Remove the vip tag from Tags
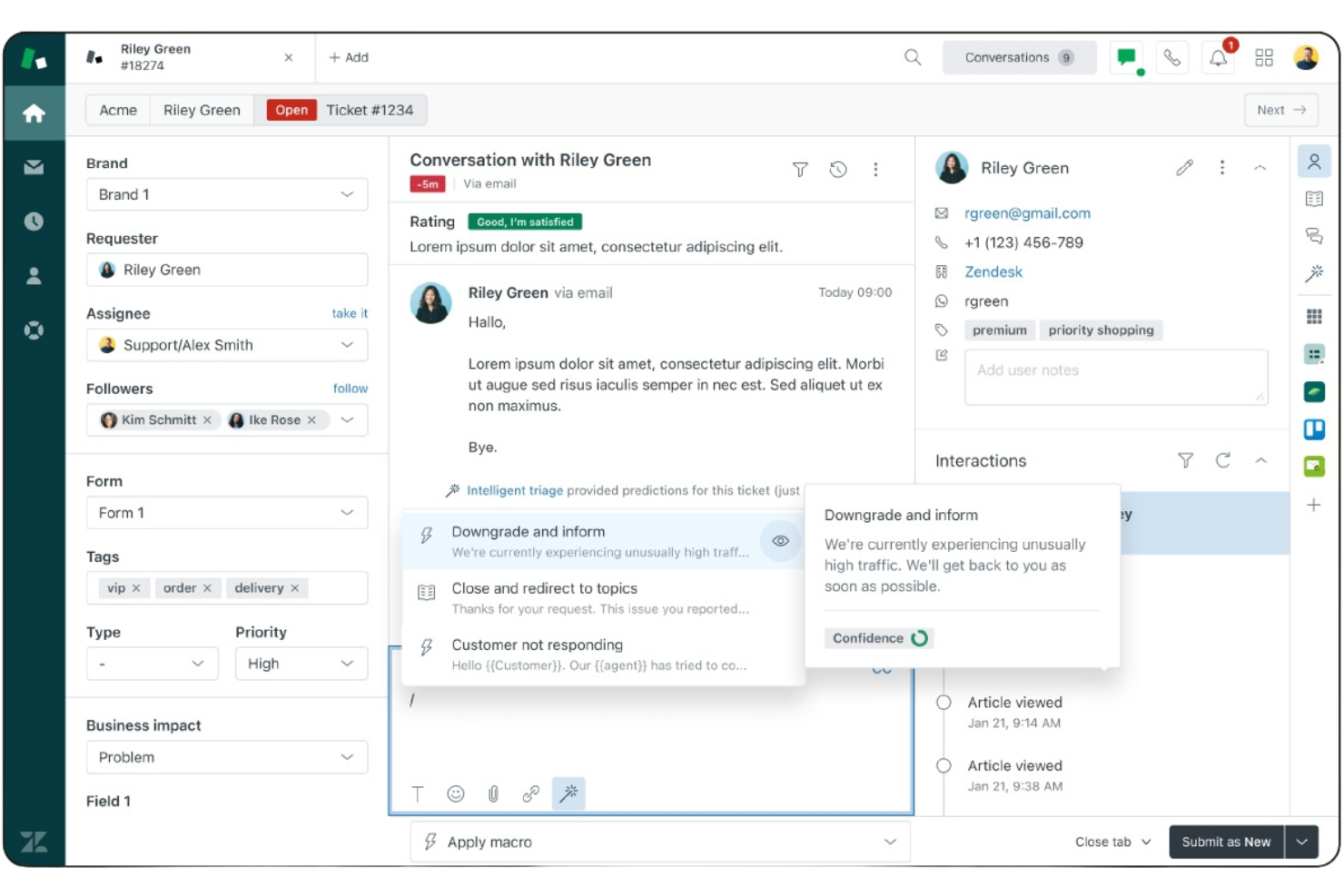The width and height of the screenshot is (1344, 896). click(x=137, y=587)
